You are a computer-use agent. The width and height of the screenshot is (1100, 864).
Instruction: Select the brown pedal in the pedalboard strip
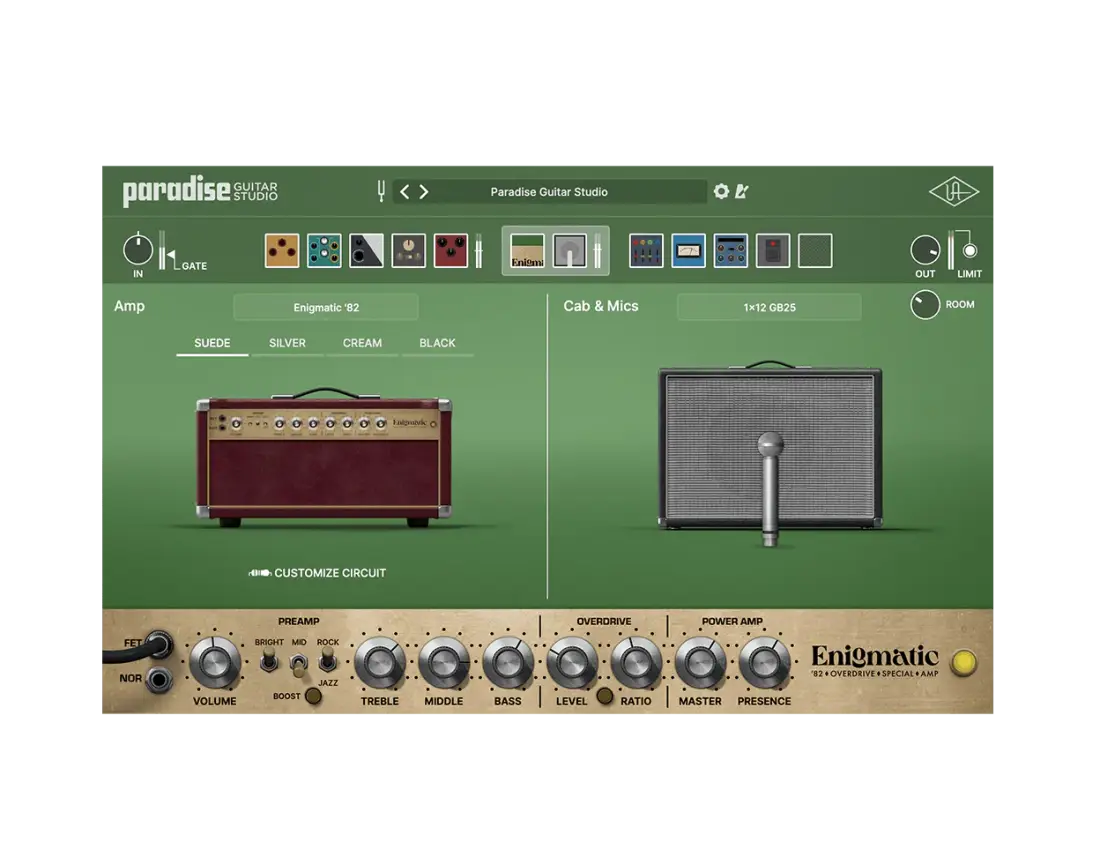282,250
